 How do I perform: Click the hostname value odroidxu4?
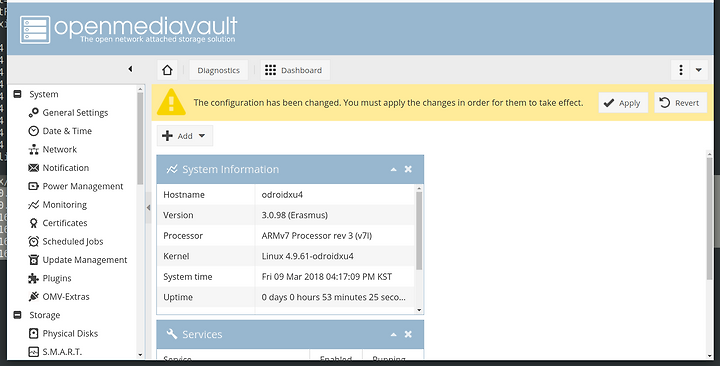coord(282,195)
